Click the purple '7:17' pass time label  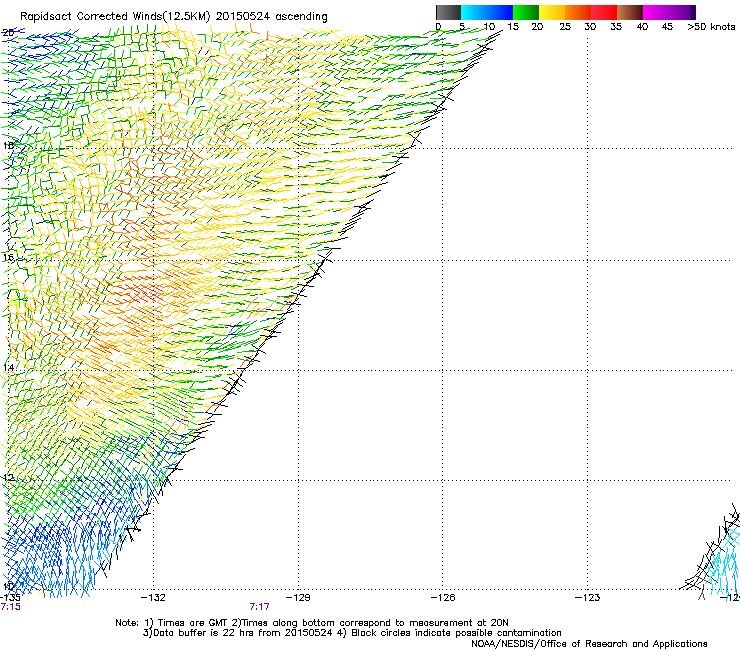tap(260, 607)
